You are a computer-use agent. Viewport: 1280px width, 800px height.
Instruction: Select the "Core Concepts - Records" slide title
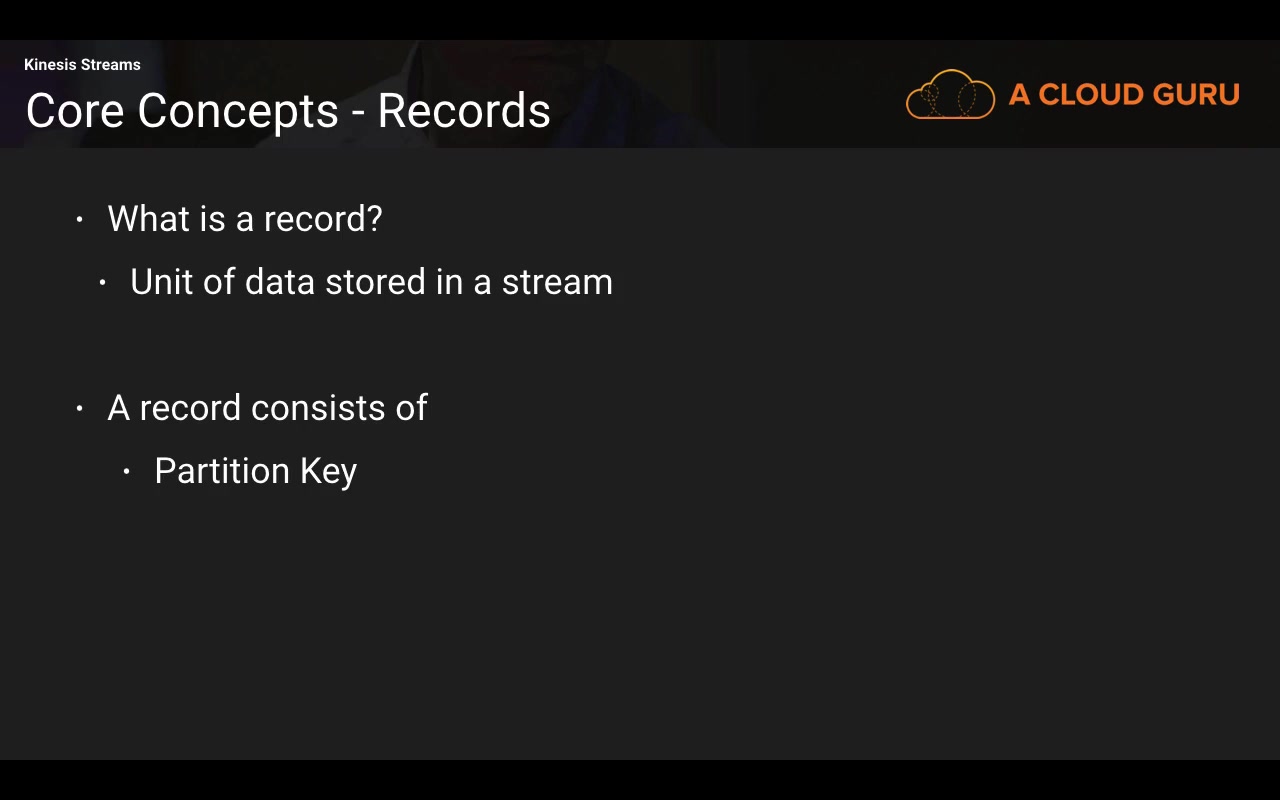[288, 110]
